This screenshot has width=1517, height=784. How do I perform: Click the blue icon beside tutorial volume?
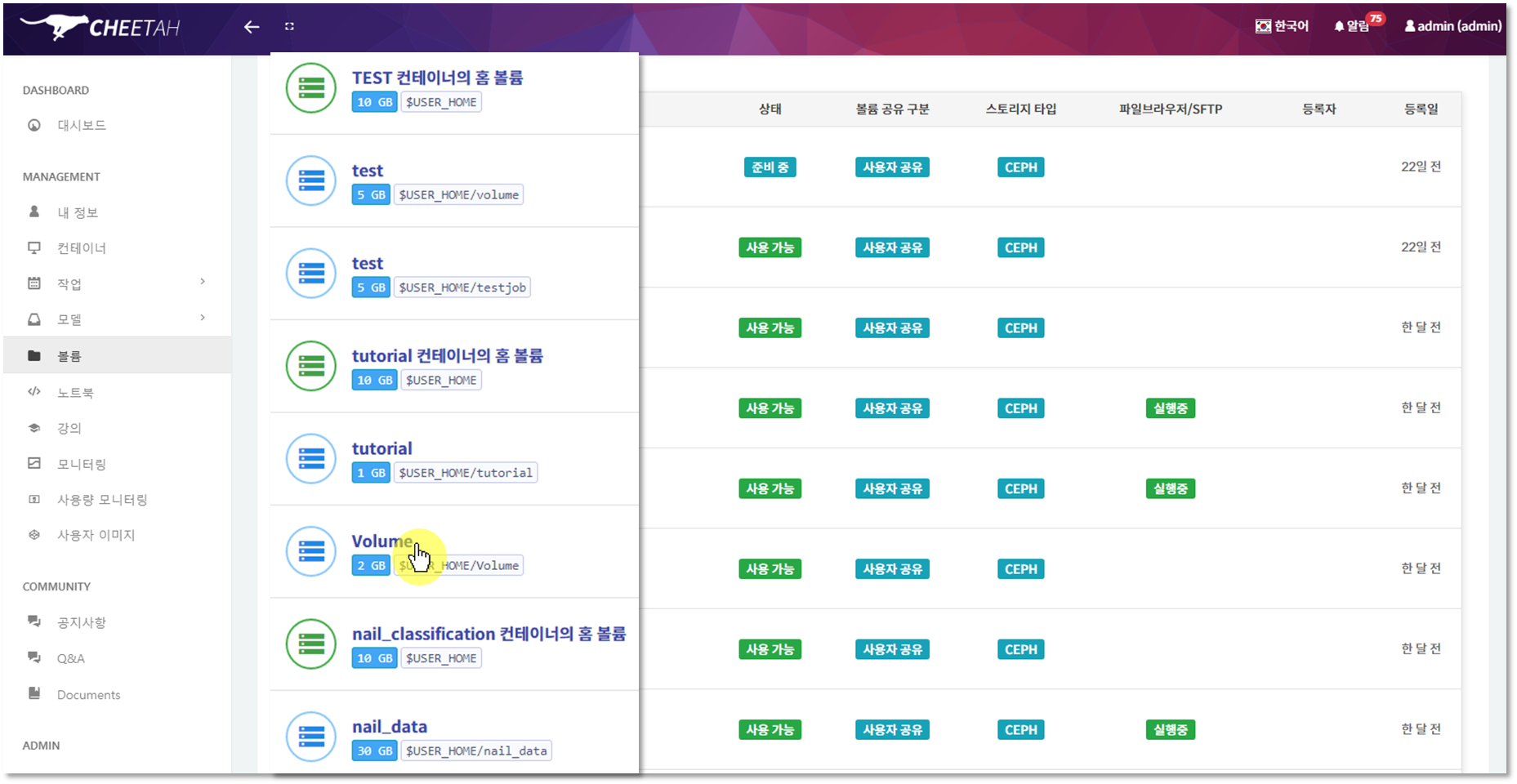tap(311, 459)
